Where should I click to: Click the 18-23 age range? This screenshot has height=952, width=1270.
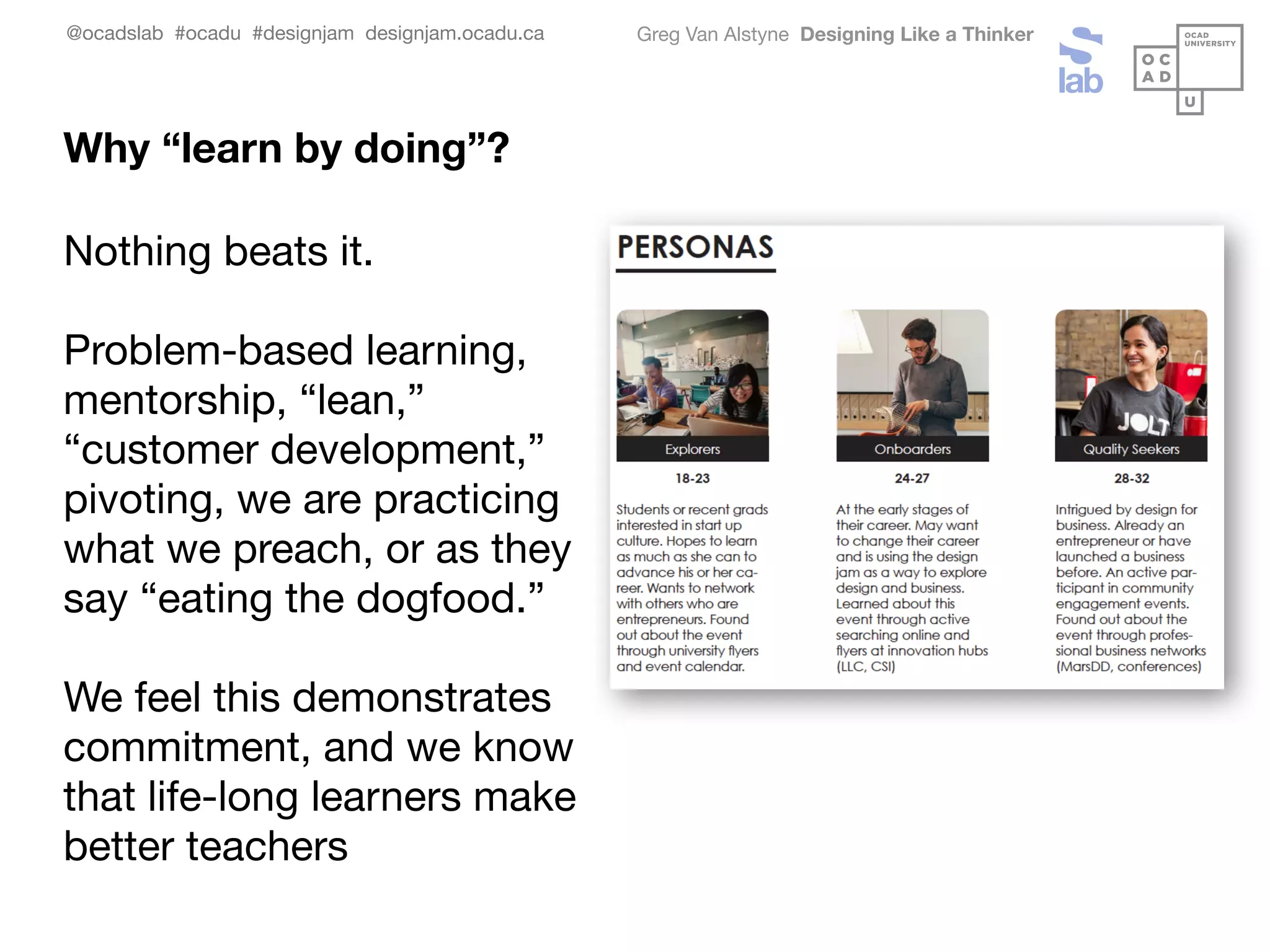693,478
